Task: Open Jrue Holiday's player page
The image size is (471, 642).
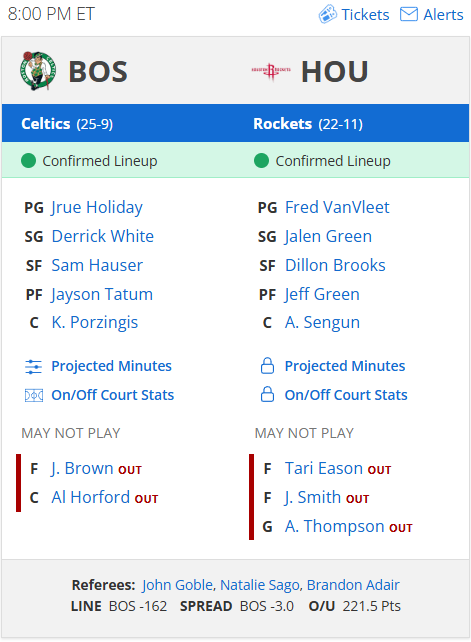Action: (97, 208)
